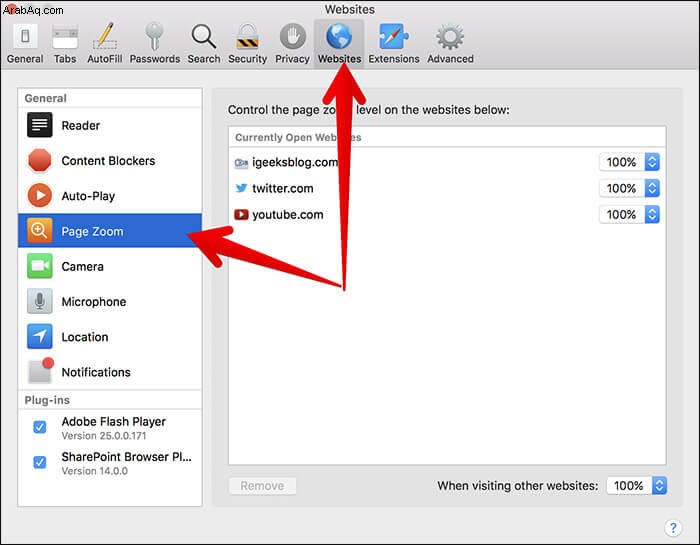700x545 pixels.
Task: Open the Websites globe icon
Action: tap(339, 36)
